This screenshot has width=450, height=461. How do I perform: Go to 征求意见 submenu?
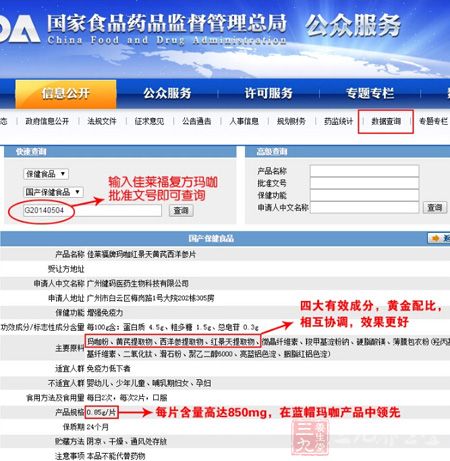[x=149, y=121]
